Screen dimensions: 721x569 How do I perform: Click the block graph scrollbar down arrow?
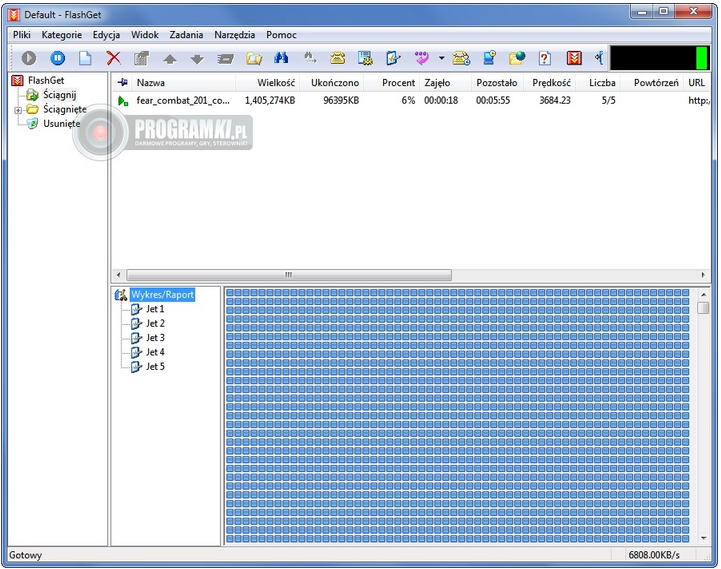click(704, 538)
